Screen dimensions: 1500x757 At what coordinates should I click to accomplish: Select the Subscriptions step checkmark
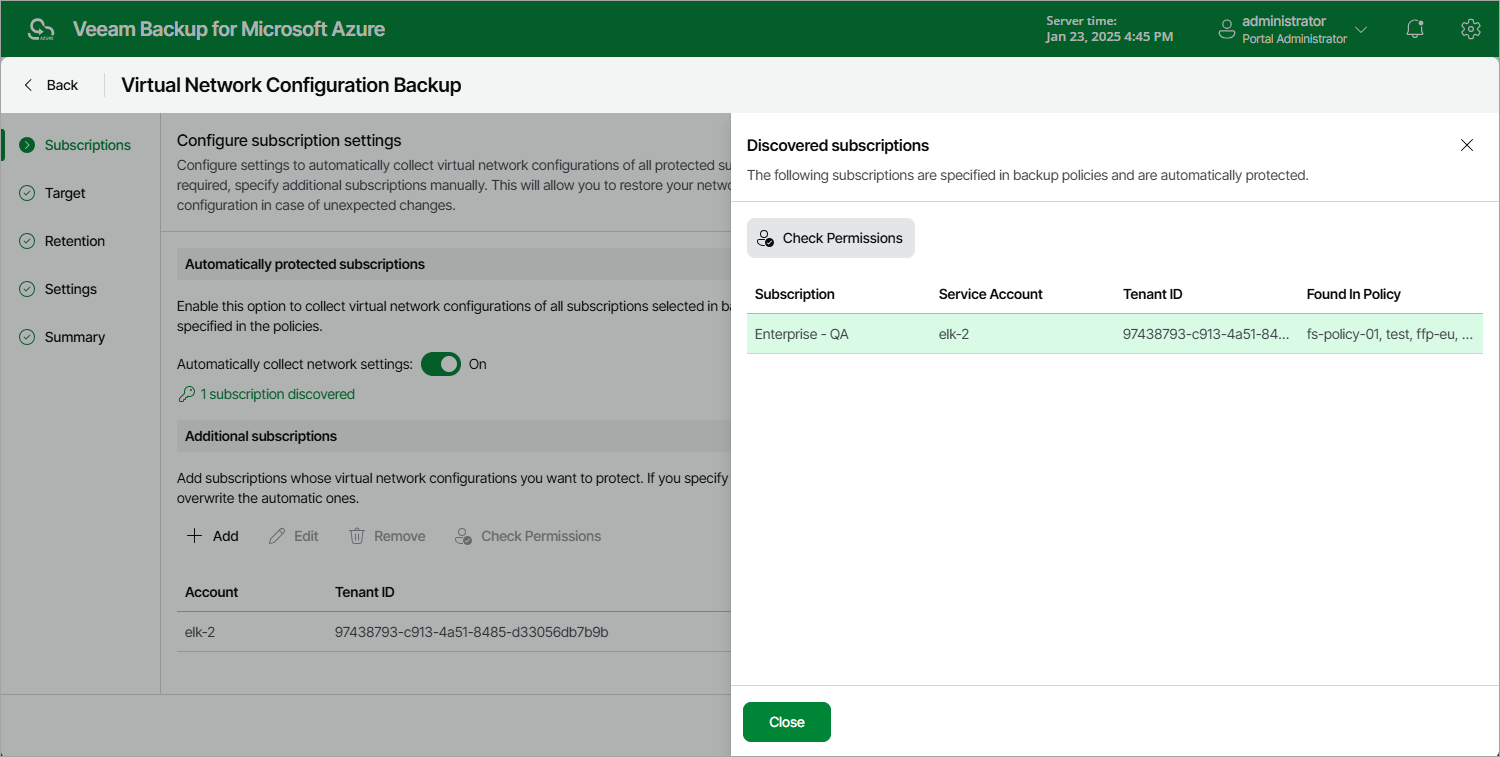coord(26,144)
